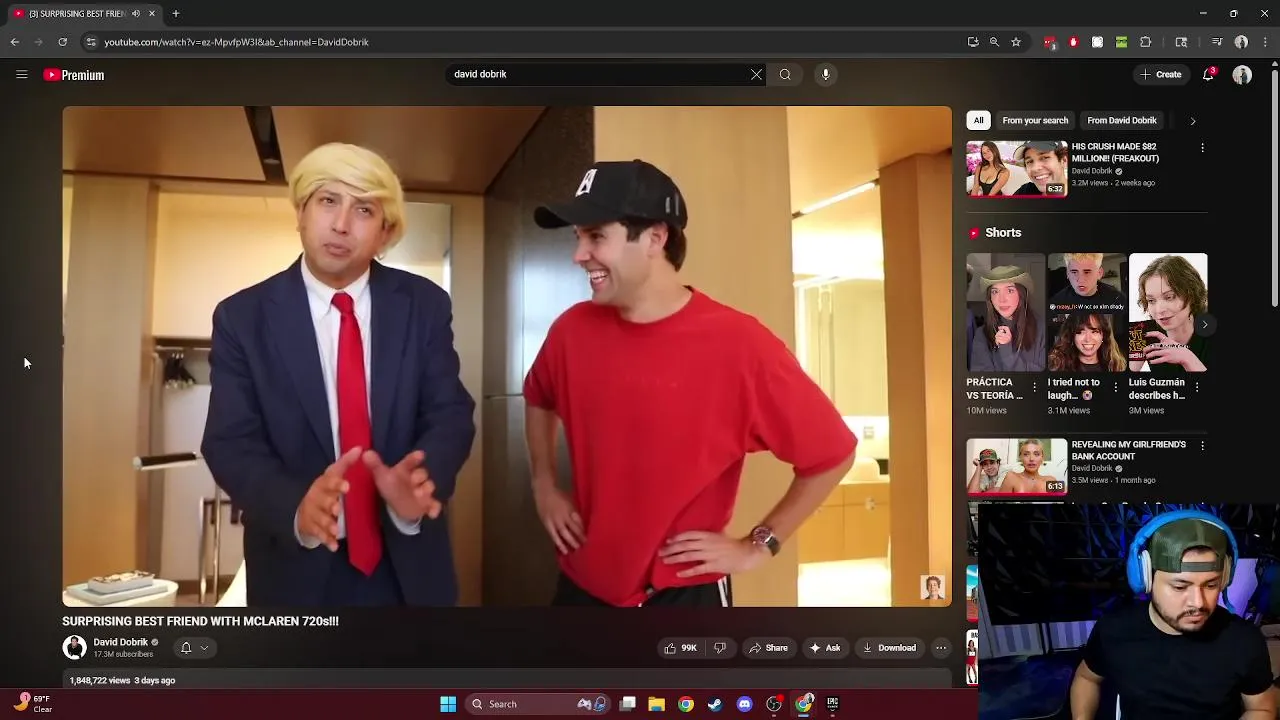Open options for REVEALING MY GIRLFRIEND'S BANK ACCOUNT
Viewport: 1280px width, 720px height.
point(1202,445)
